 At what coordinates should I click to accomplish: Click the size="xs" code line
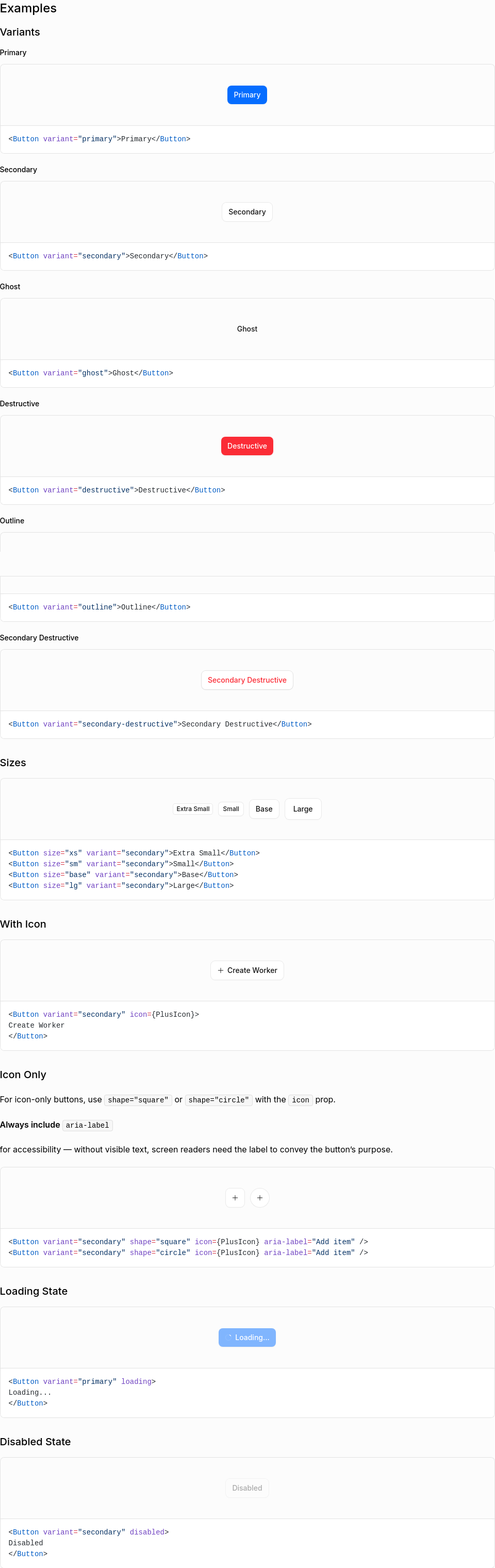[x=134, y=853]
